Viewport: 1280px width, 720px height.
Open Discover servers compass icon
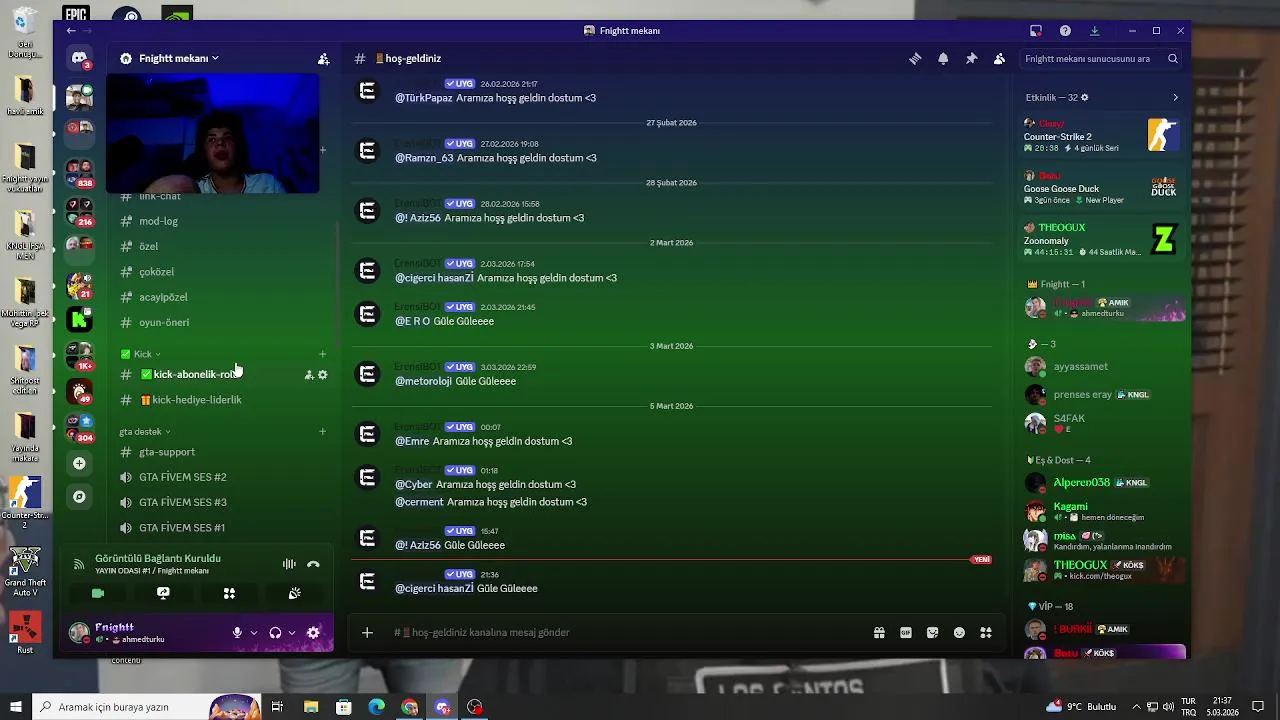tap(79, 497)
